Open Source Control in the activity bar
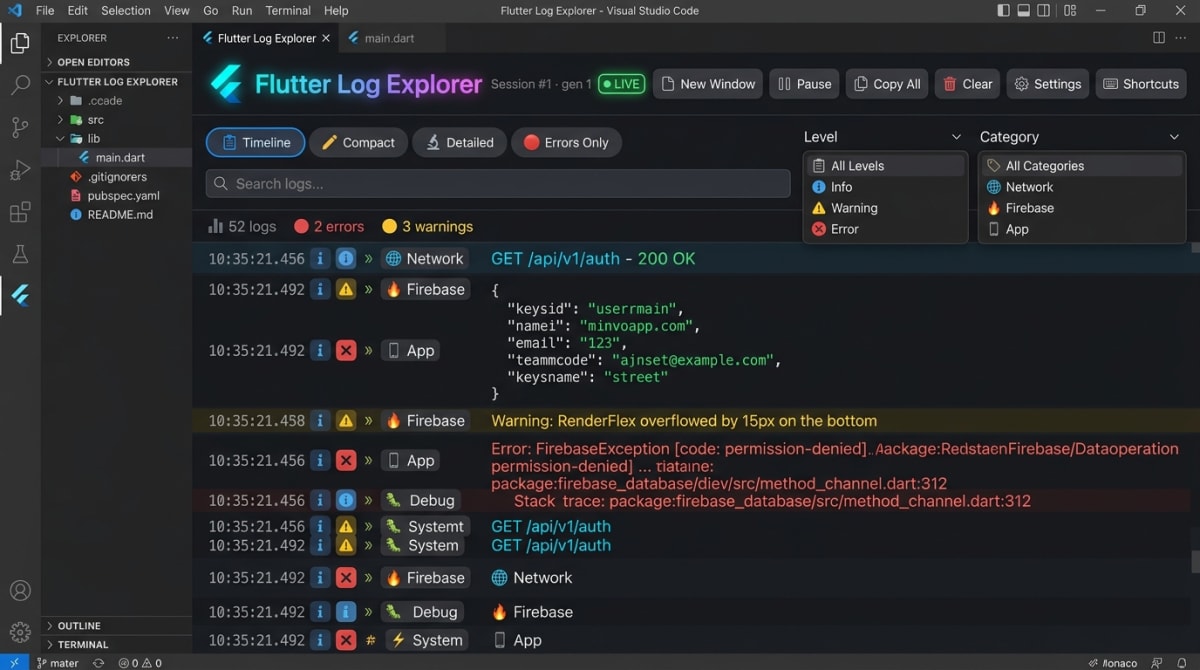 click(x=20, y=127)
